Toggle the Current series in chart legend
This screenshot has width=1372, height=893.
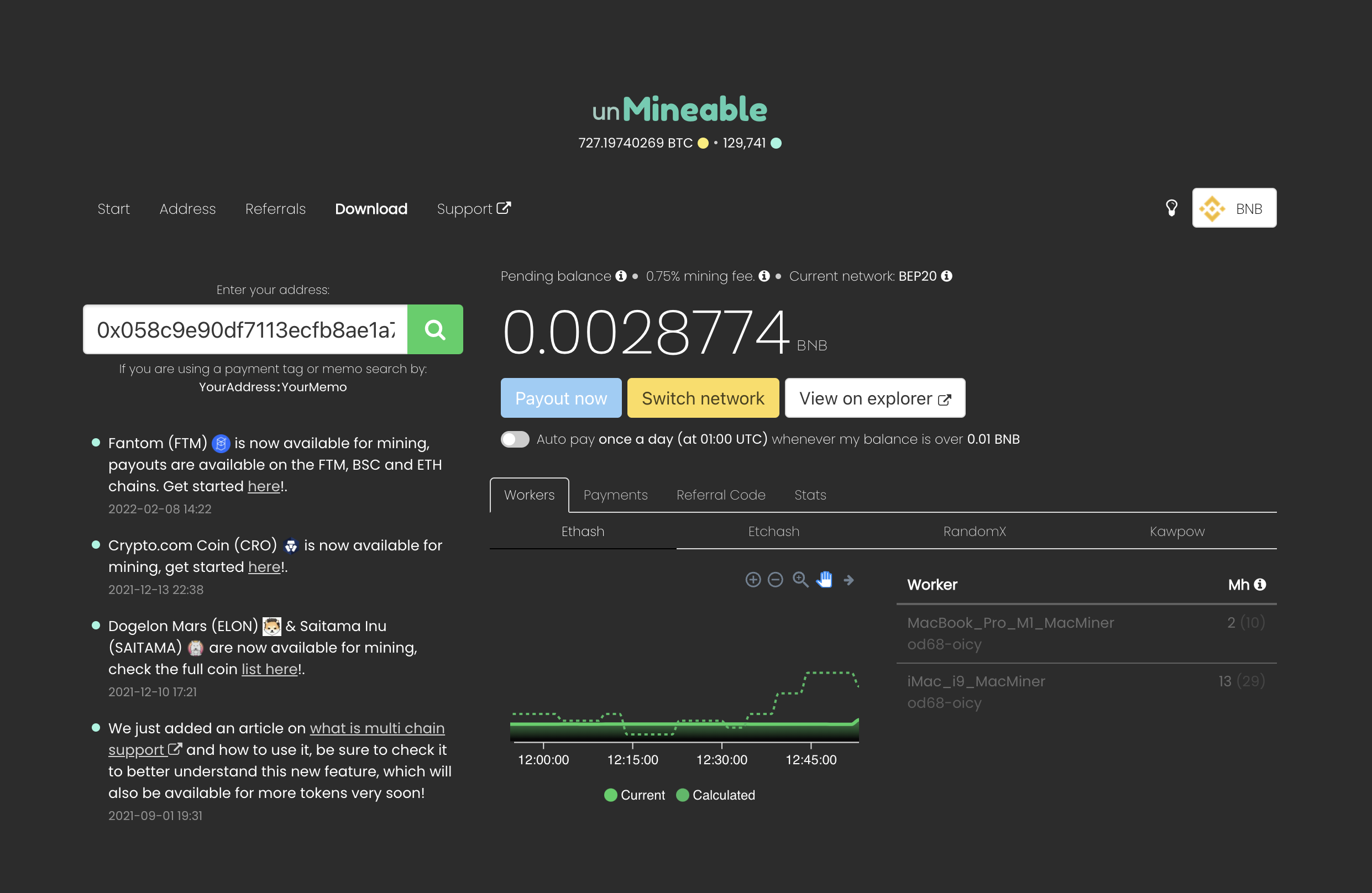[634, 795]
